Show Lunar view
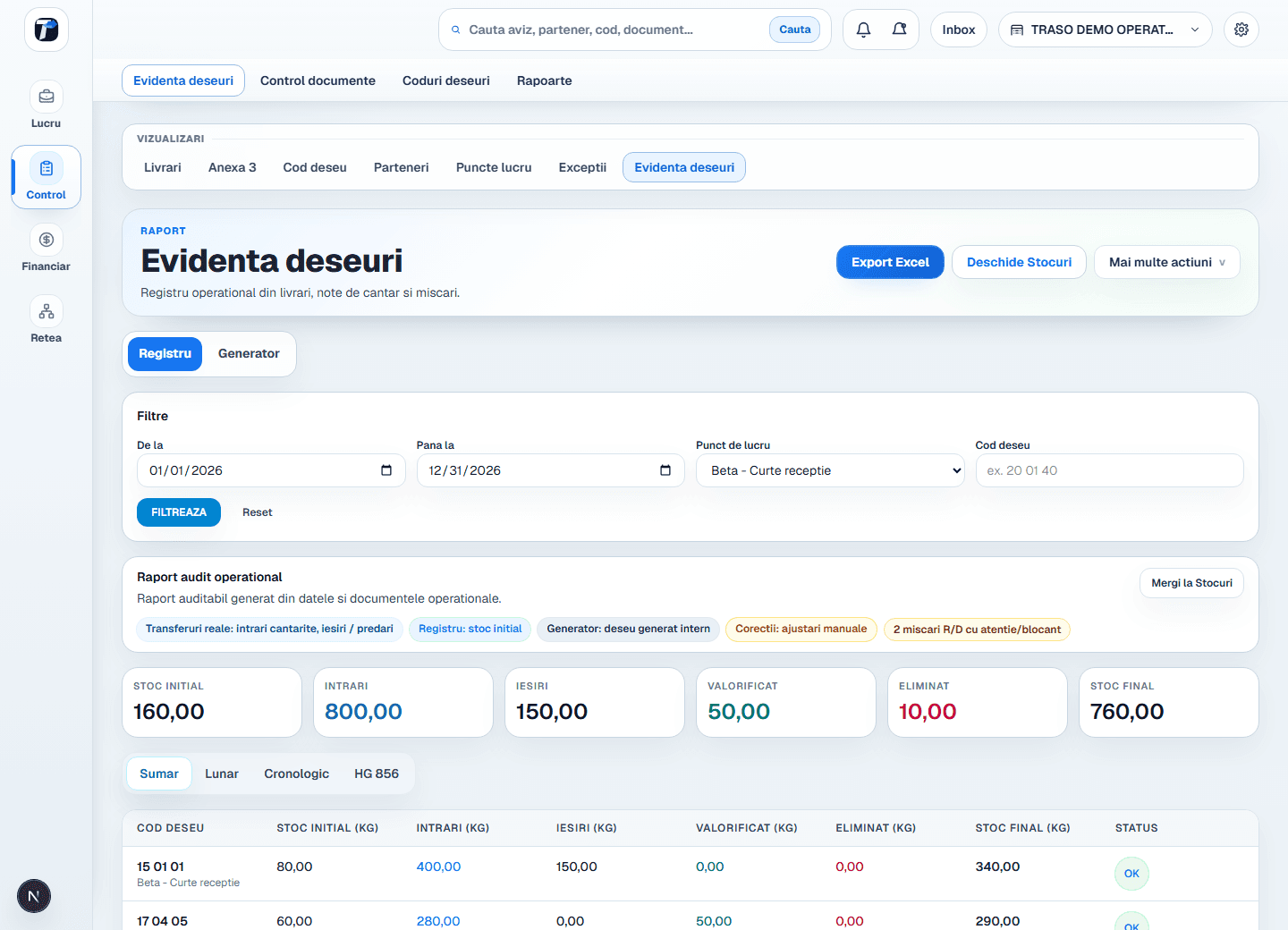This screenshot has width=1288, height=930. 222,774
